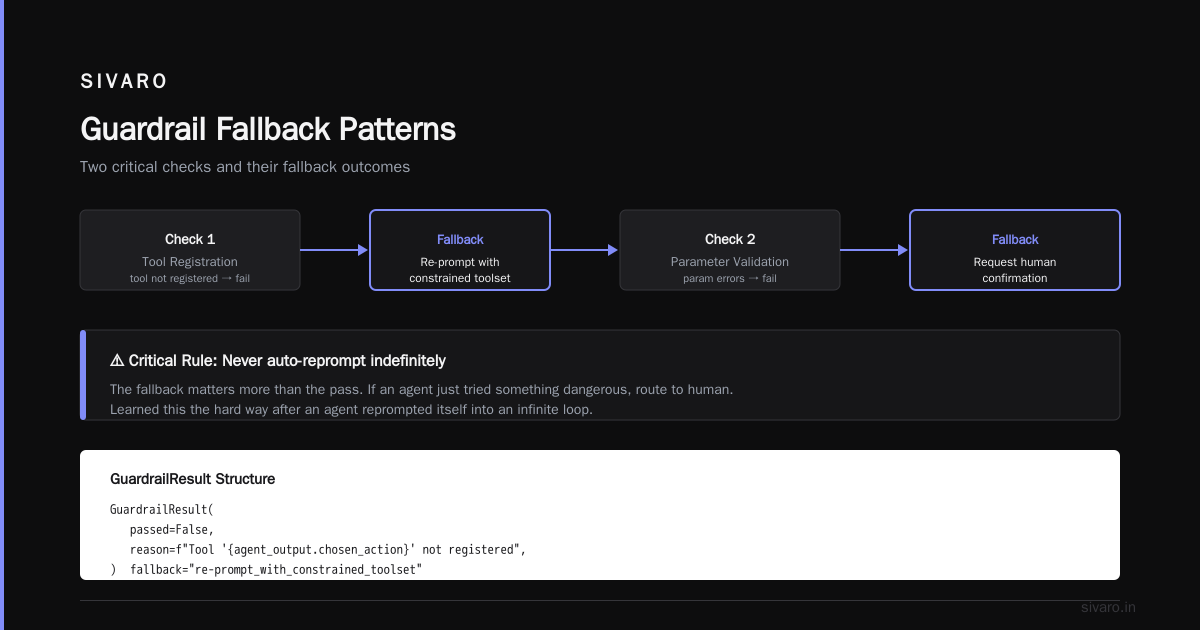The image size is (1200, 630).
Task: Select the Check 2 Parameter Validation box
Action: pos(730,250)
